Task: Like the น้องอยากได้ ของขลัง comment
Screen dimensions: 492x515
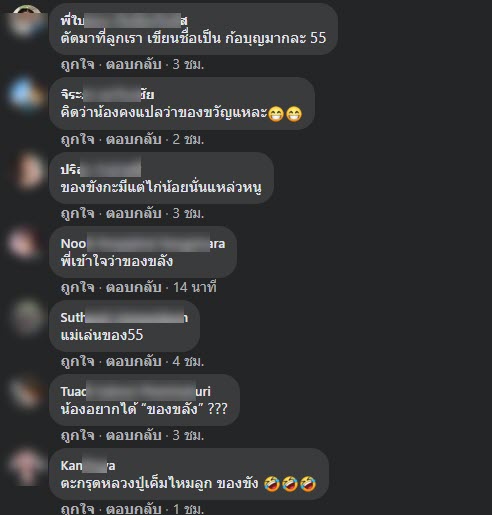Action: pyautogui.click(x=78, y=435)
